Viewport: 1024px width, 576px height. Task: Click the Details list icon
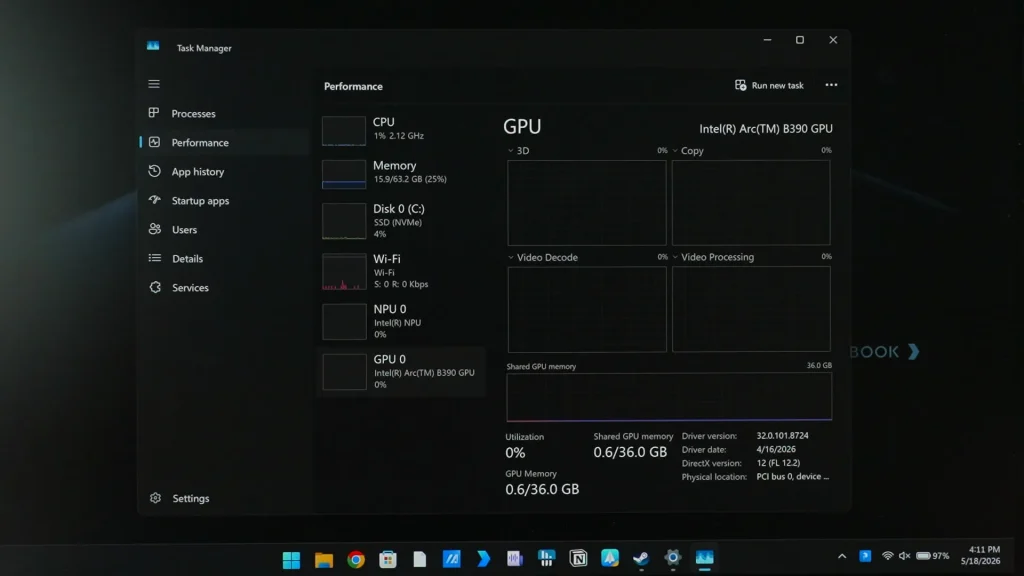155,259
